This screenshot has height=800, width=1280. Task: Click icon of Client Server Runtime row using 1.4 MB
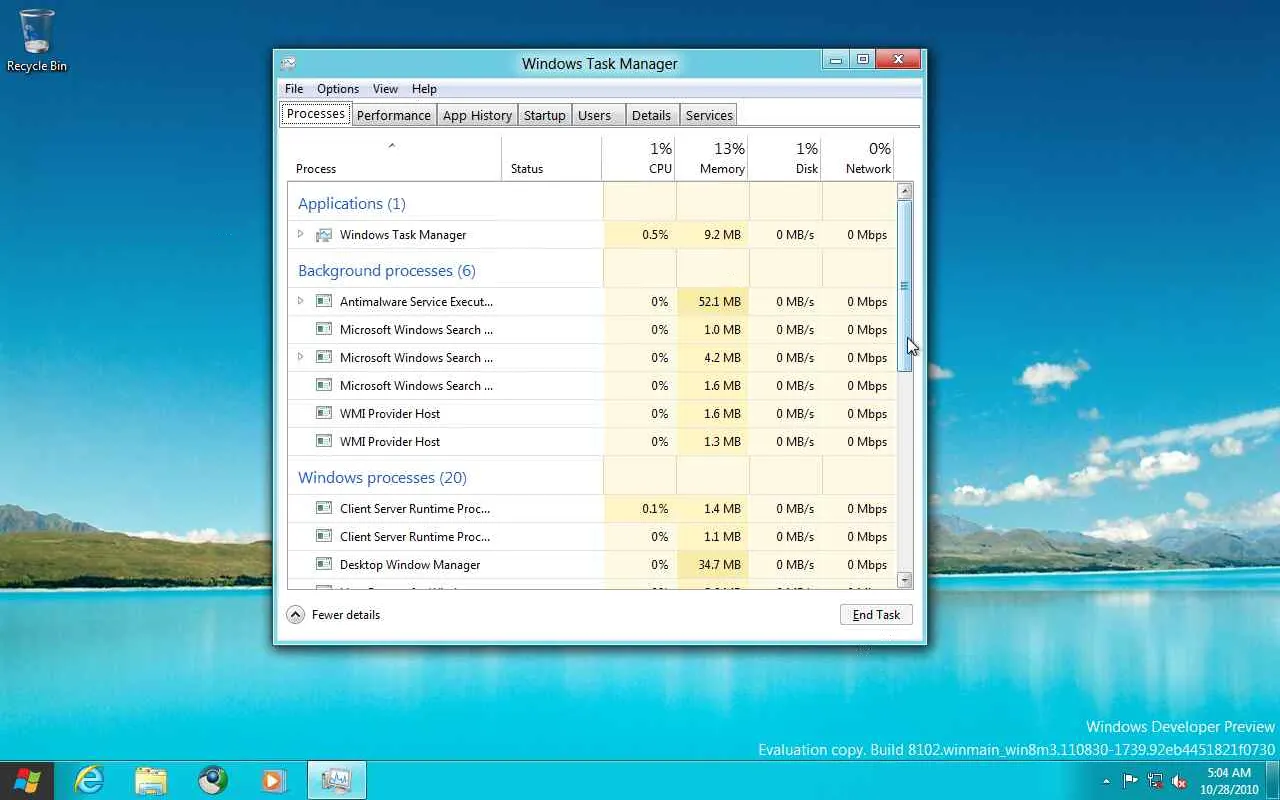[323, 508]
